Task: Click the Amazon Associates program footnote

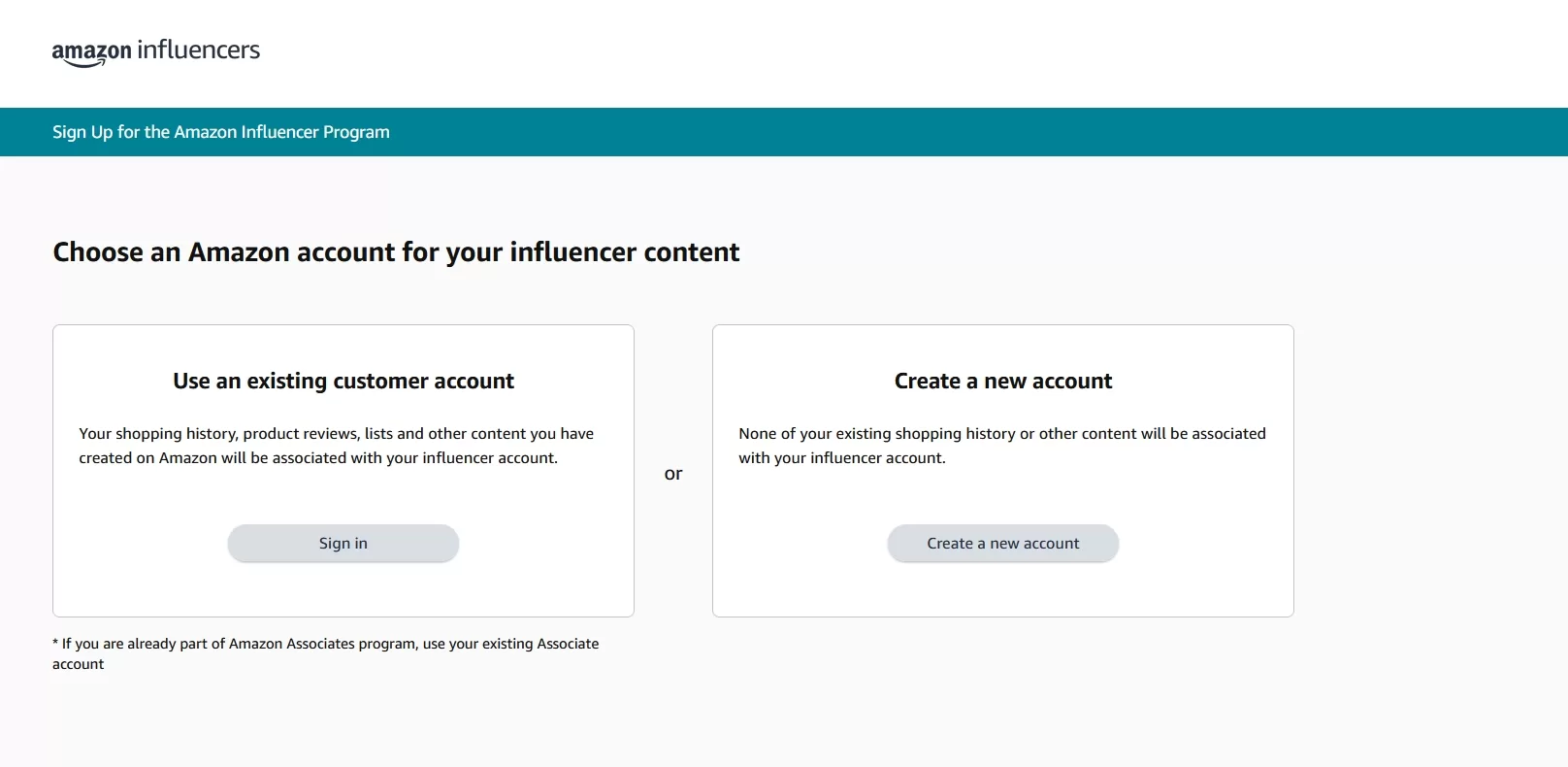Action: [x=326, y=653]
